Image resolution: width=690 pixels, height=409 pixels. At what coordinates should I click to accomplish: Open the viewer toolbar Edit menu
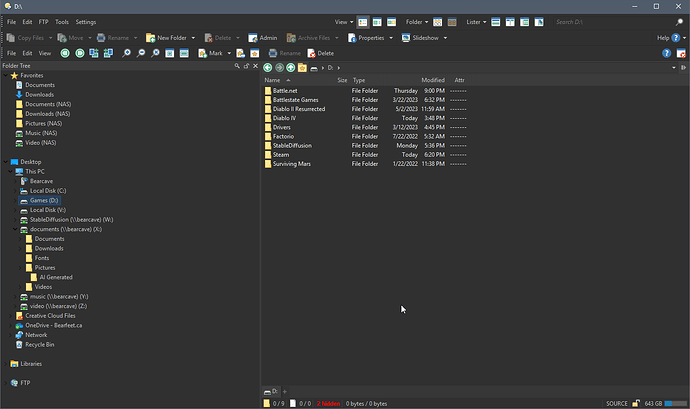click(x=27, y=53)
